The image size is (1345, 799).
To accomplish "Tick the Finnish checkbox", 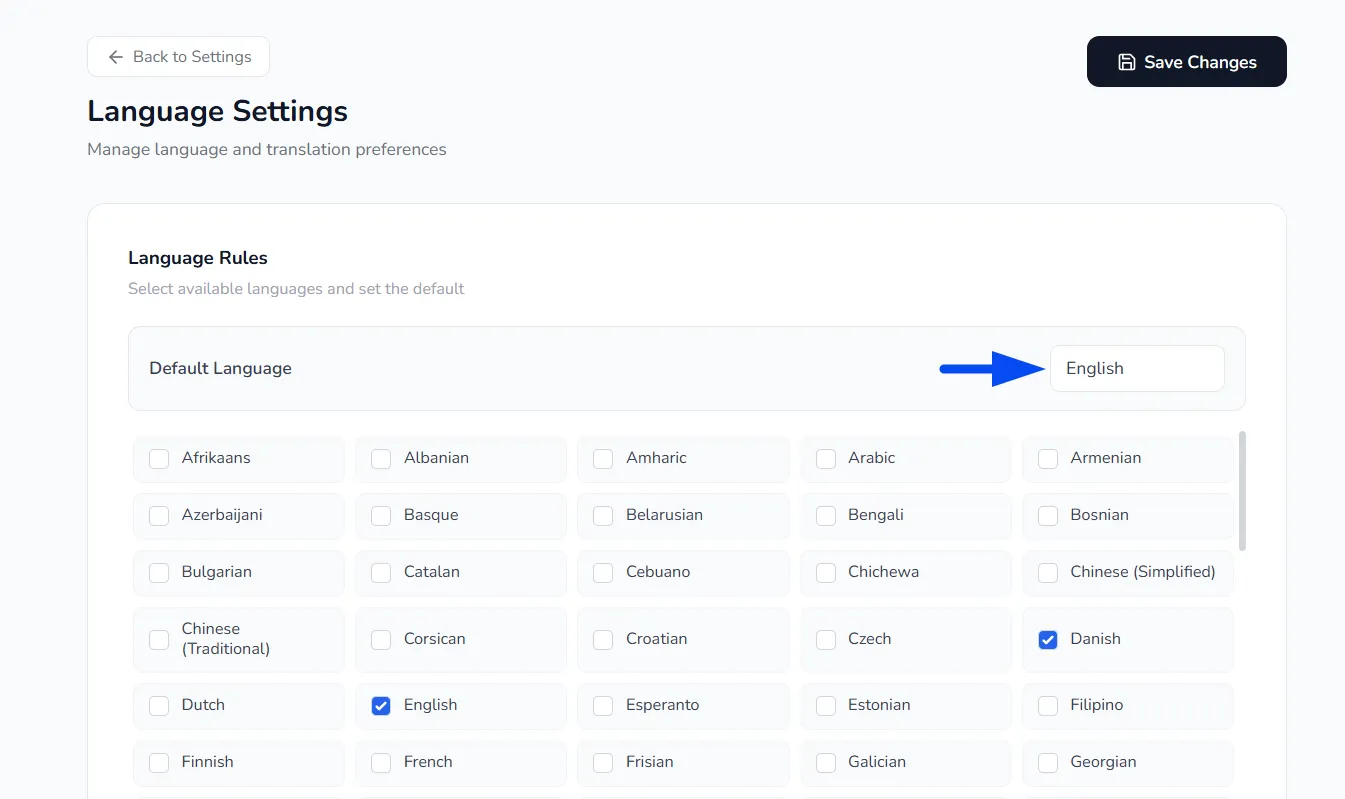I will pos(159,762).
